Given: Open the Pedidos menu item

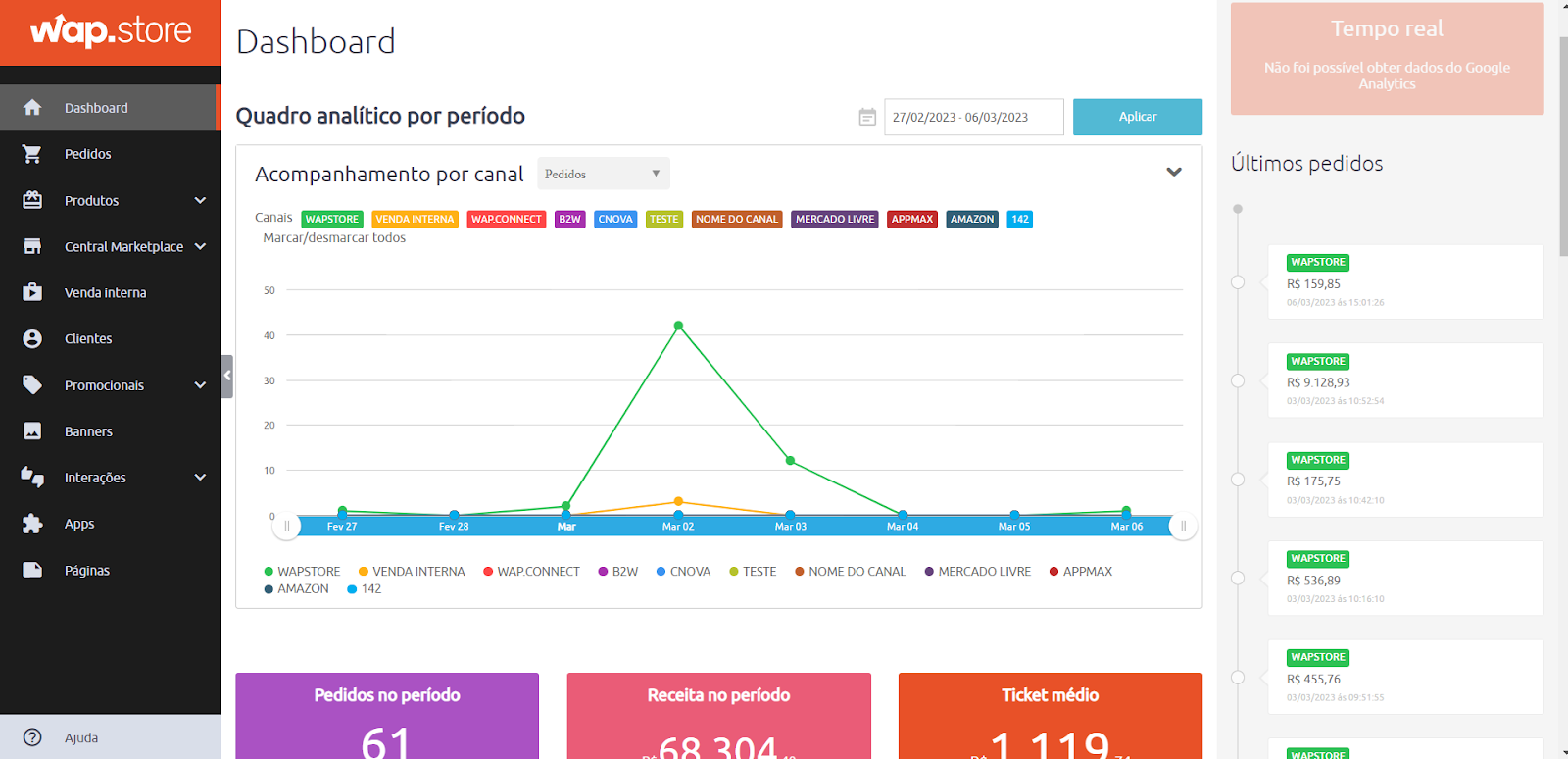Looking at the screenshot, I should point(111,154).
